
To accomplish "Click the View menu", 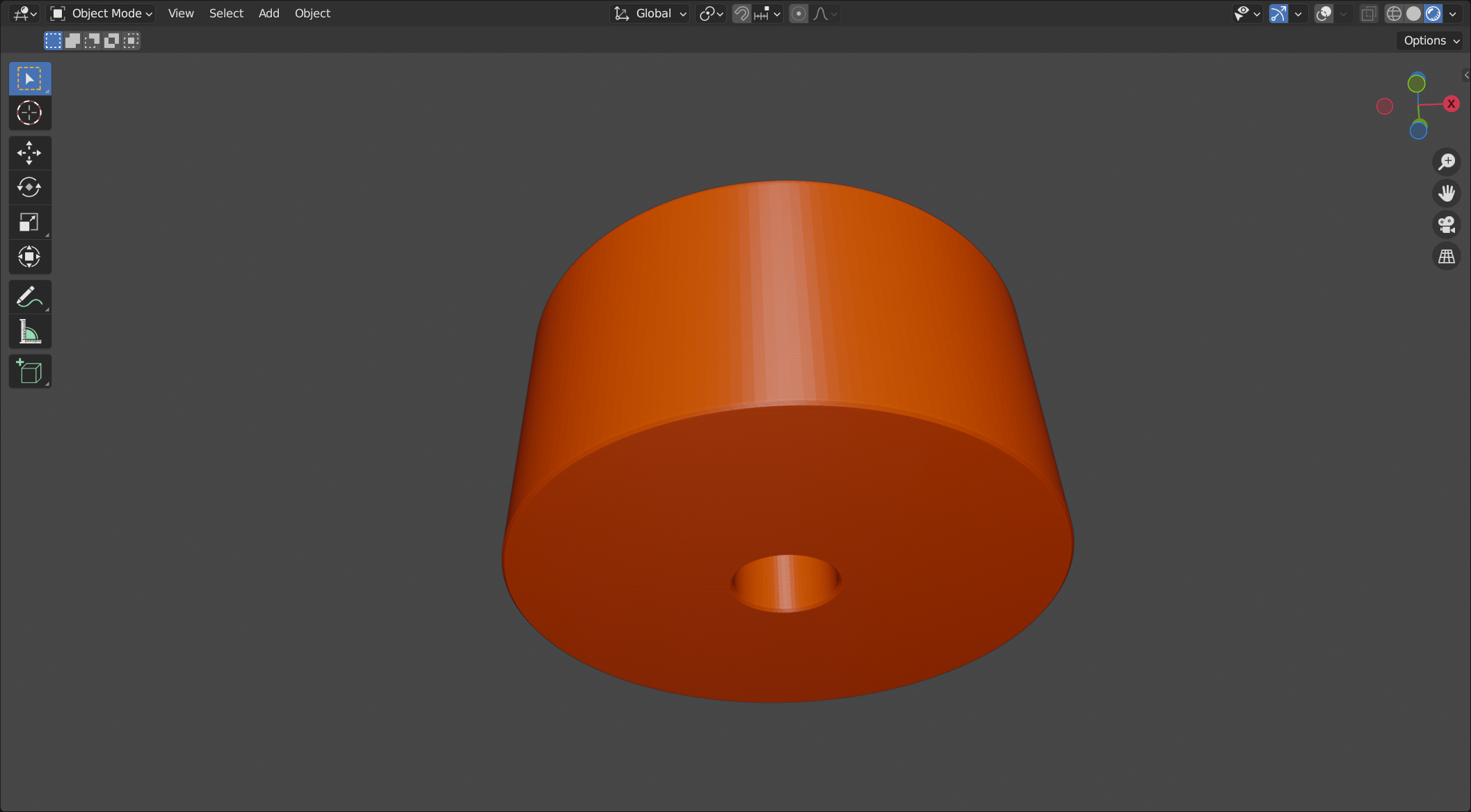I will pyautogui.click(x=181, y=13).
